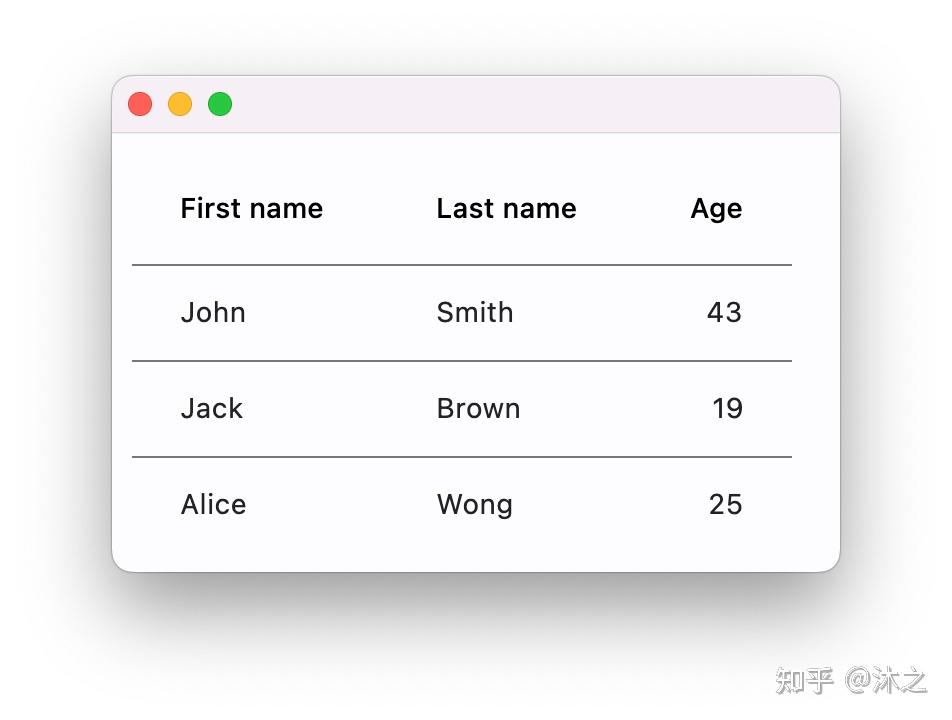Select the Brown last name cell
The width and height of the screenshot is (952, 720).
click(x=478, y=408)
